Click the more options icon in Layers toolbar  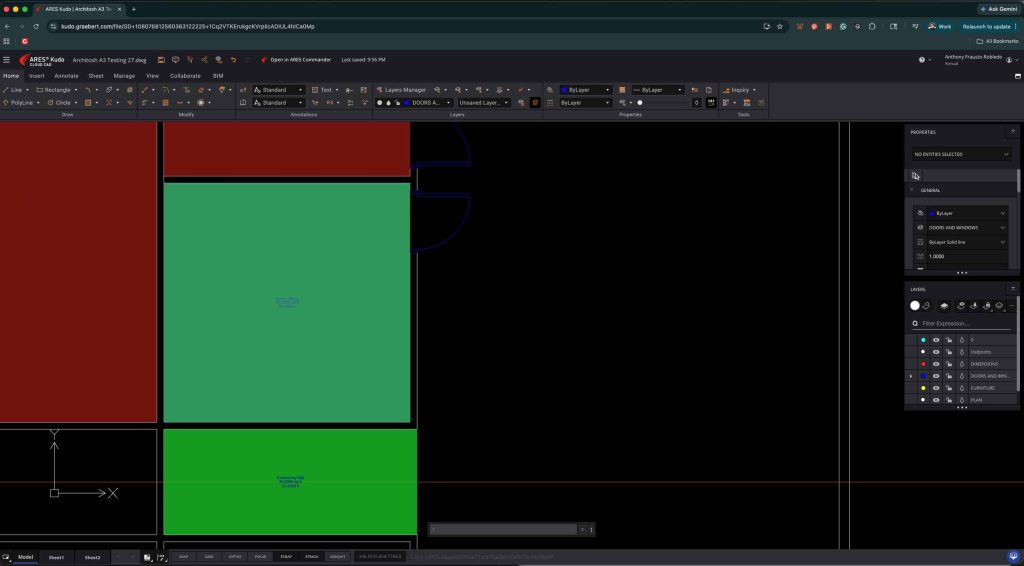[1012, 306]
